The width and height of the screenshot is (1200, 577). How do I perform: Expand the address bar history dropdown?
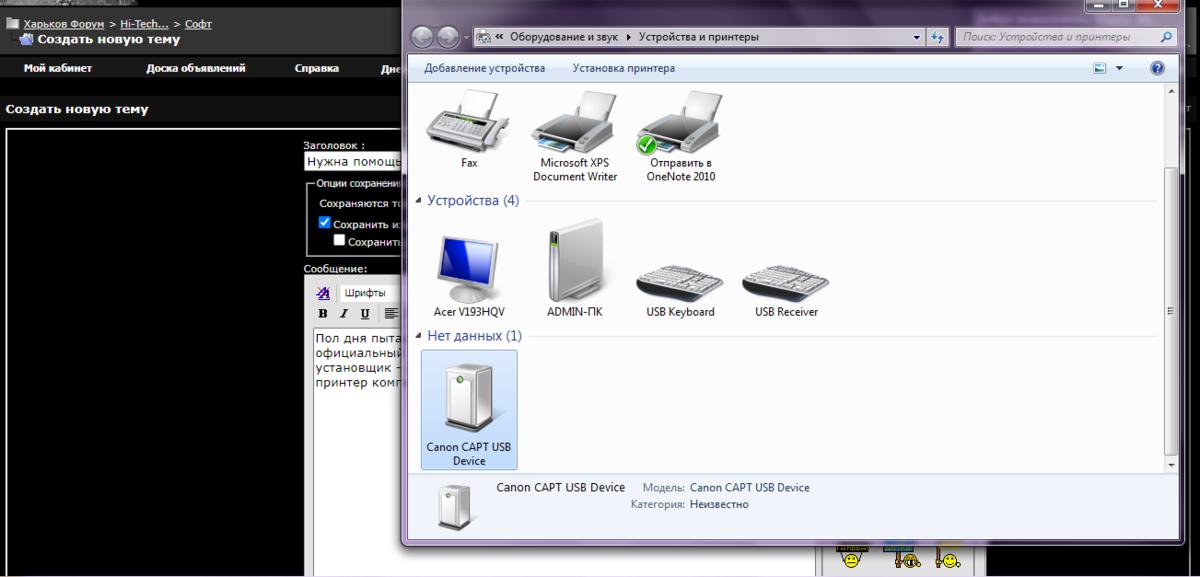pos(917,37)
